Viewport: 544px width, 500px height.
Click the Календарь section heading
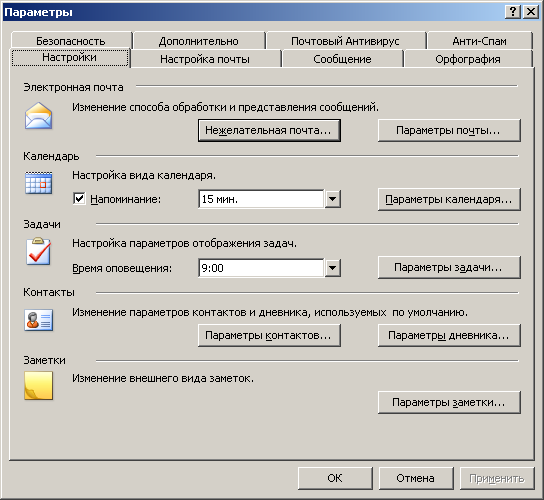pos(51,156)
